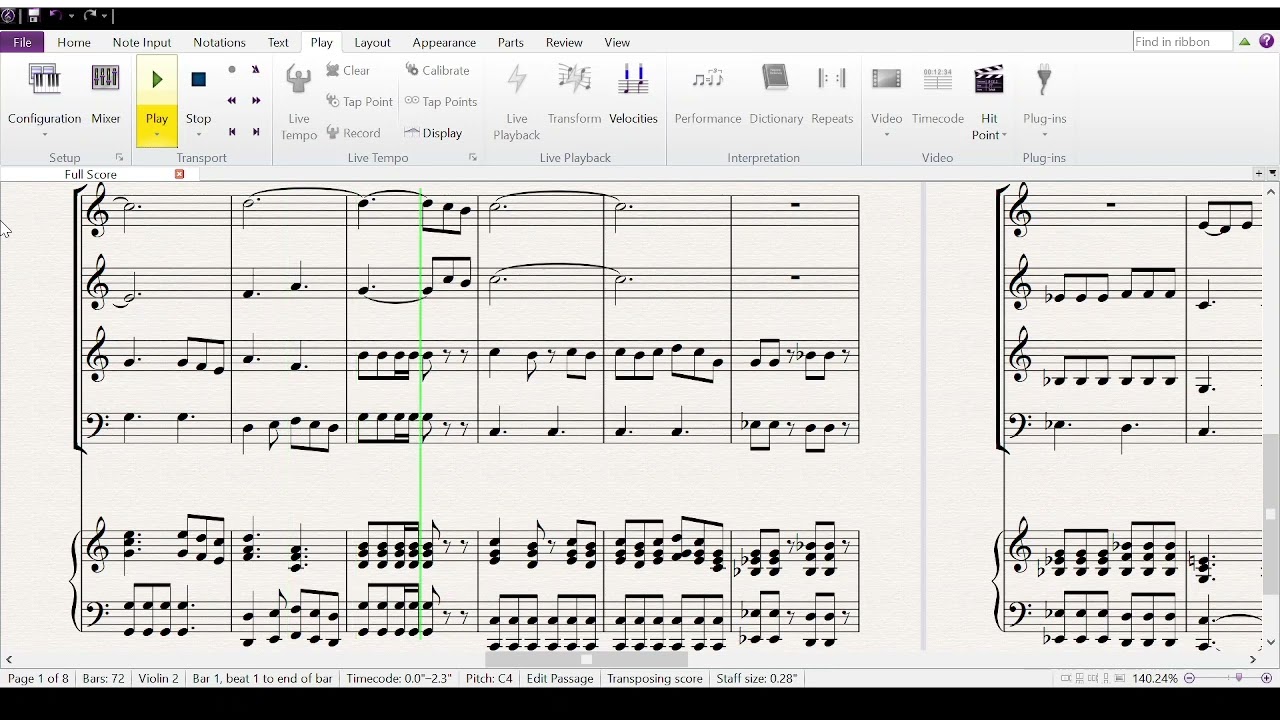Click Clear in Live Tempo group

click(348, 70)
